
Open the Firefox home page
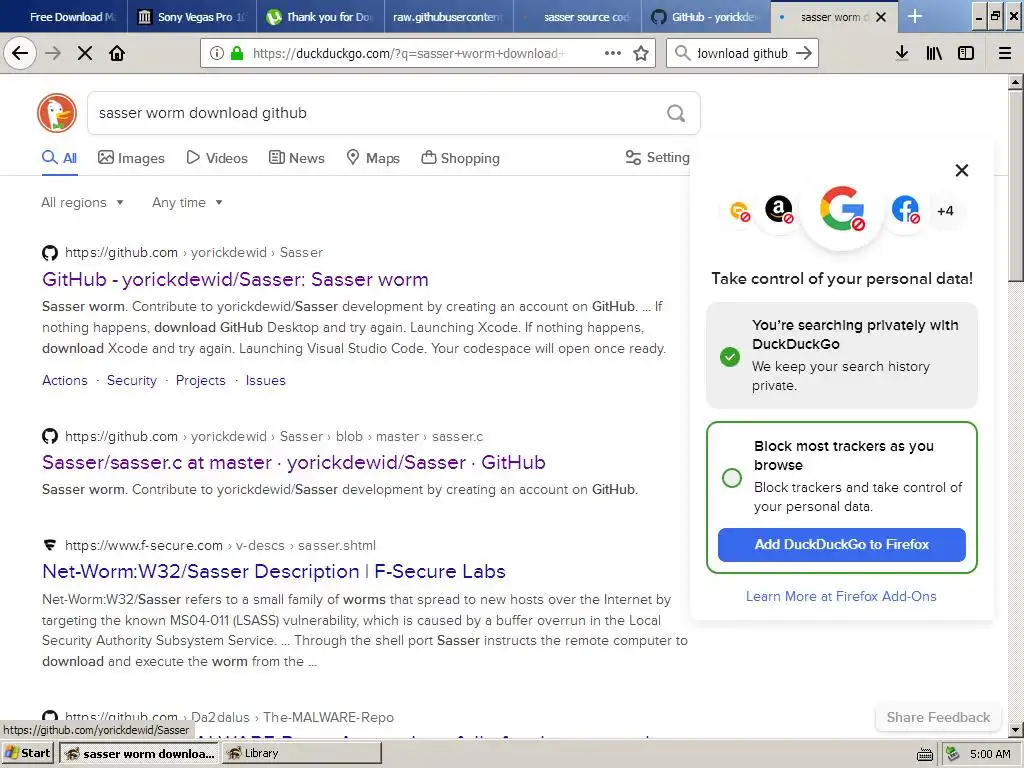[117, 53]
